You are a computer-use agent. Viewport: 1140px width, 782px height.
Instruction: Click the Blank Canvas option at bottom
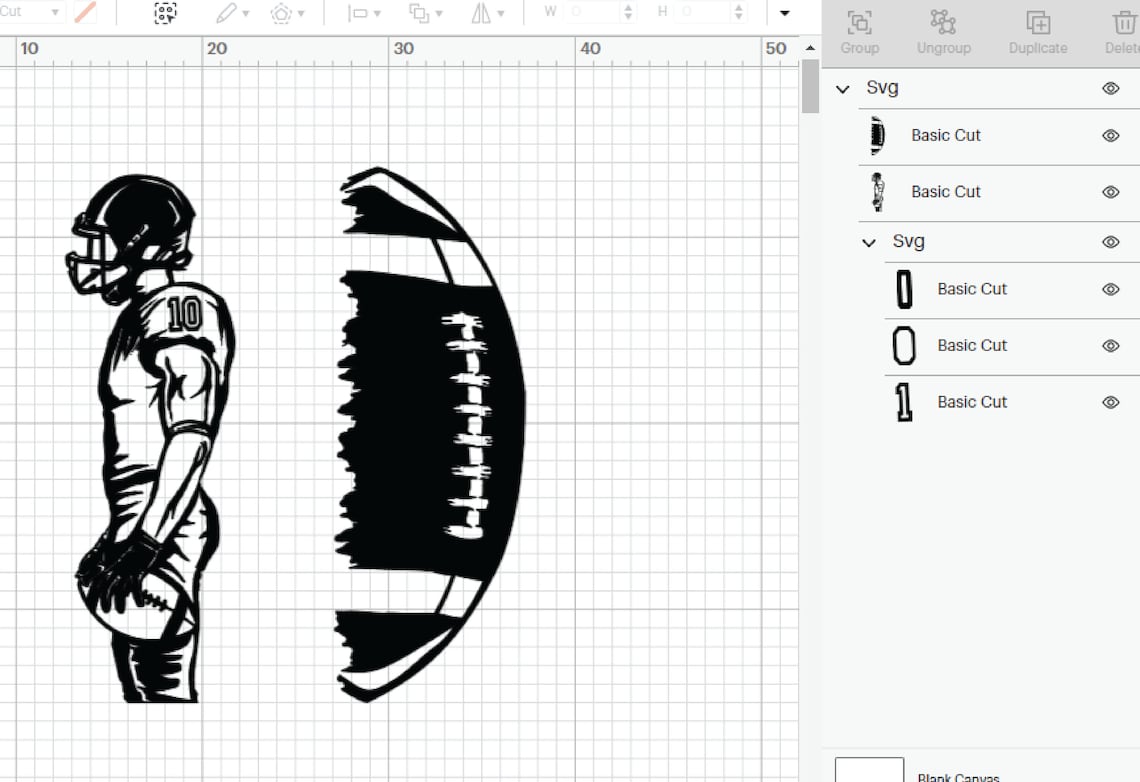click(957, 775)
